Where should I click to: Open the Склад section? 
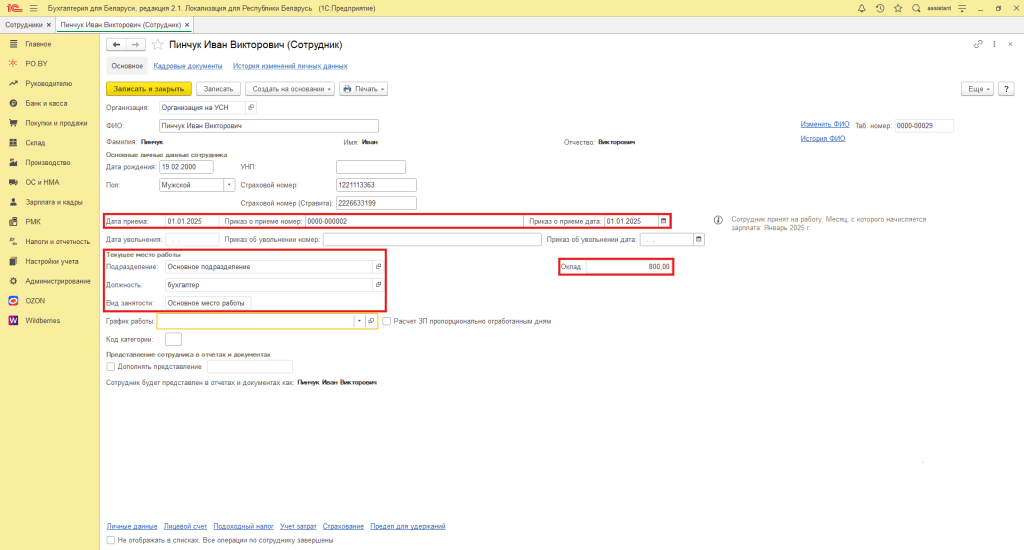click(x=35, y=142)
